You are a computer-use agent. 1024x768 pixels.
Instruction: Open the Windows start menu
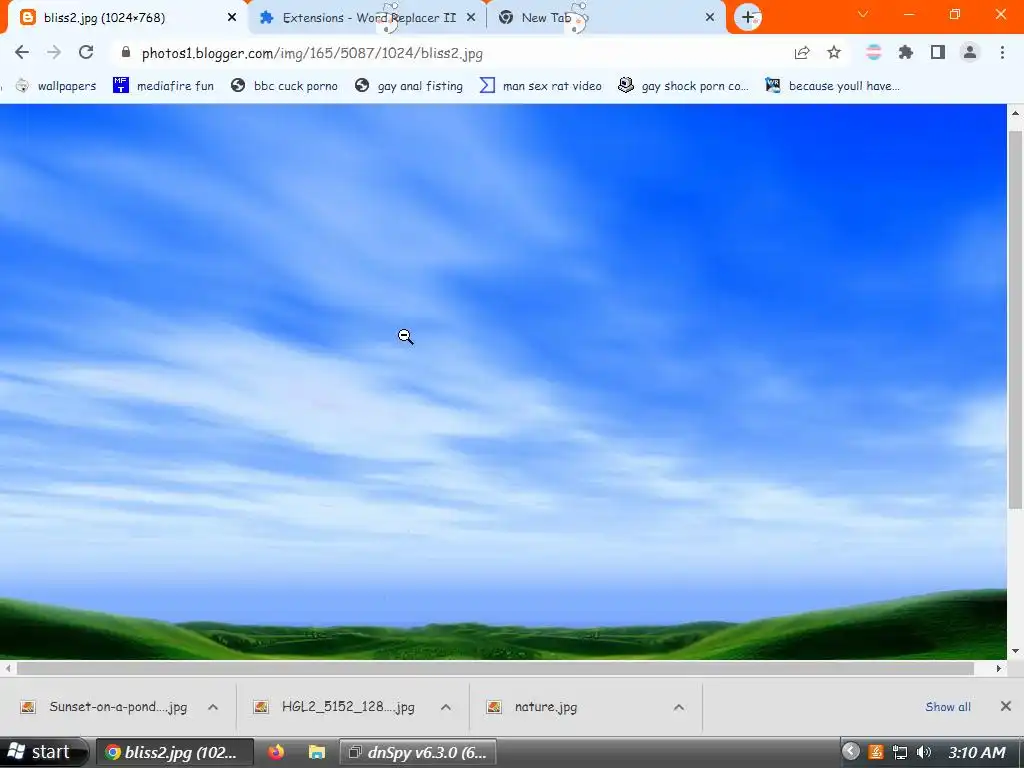[42, 752]
